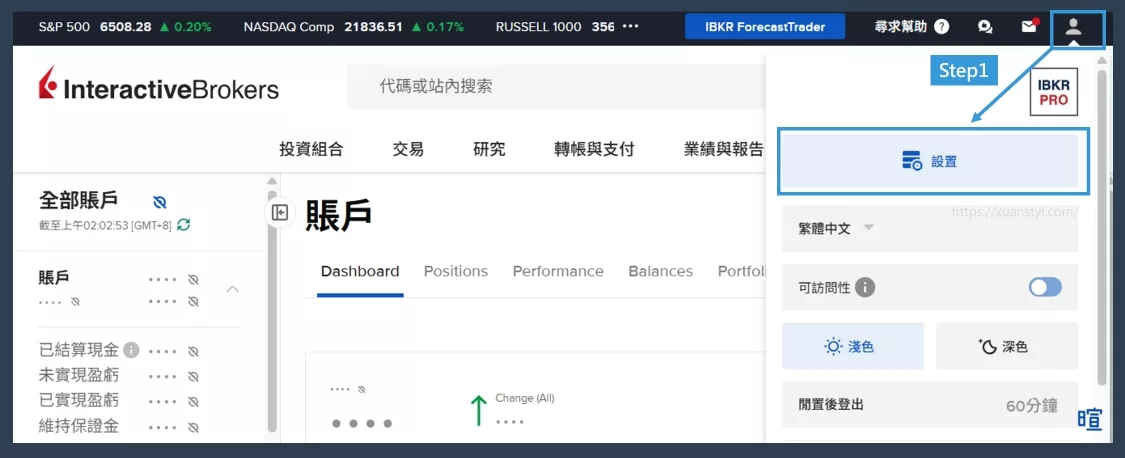The height and width of the screenshot is (458, 1125).
Task: Click info icon beside 已結算現金
Action: pyautogui.click(x=131, y=350)
